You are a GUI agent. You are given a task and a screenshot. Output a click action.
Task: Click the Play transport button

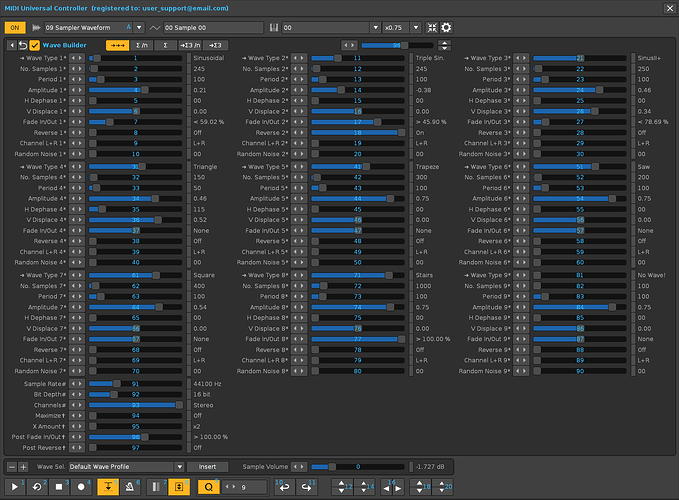(x=15, y=487)
